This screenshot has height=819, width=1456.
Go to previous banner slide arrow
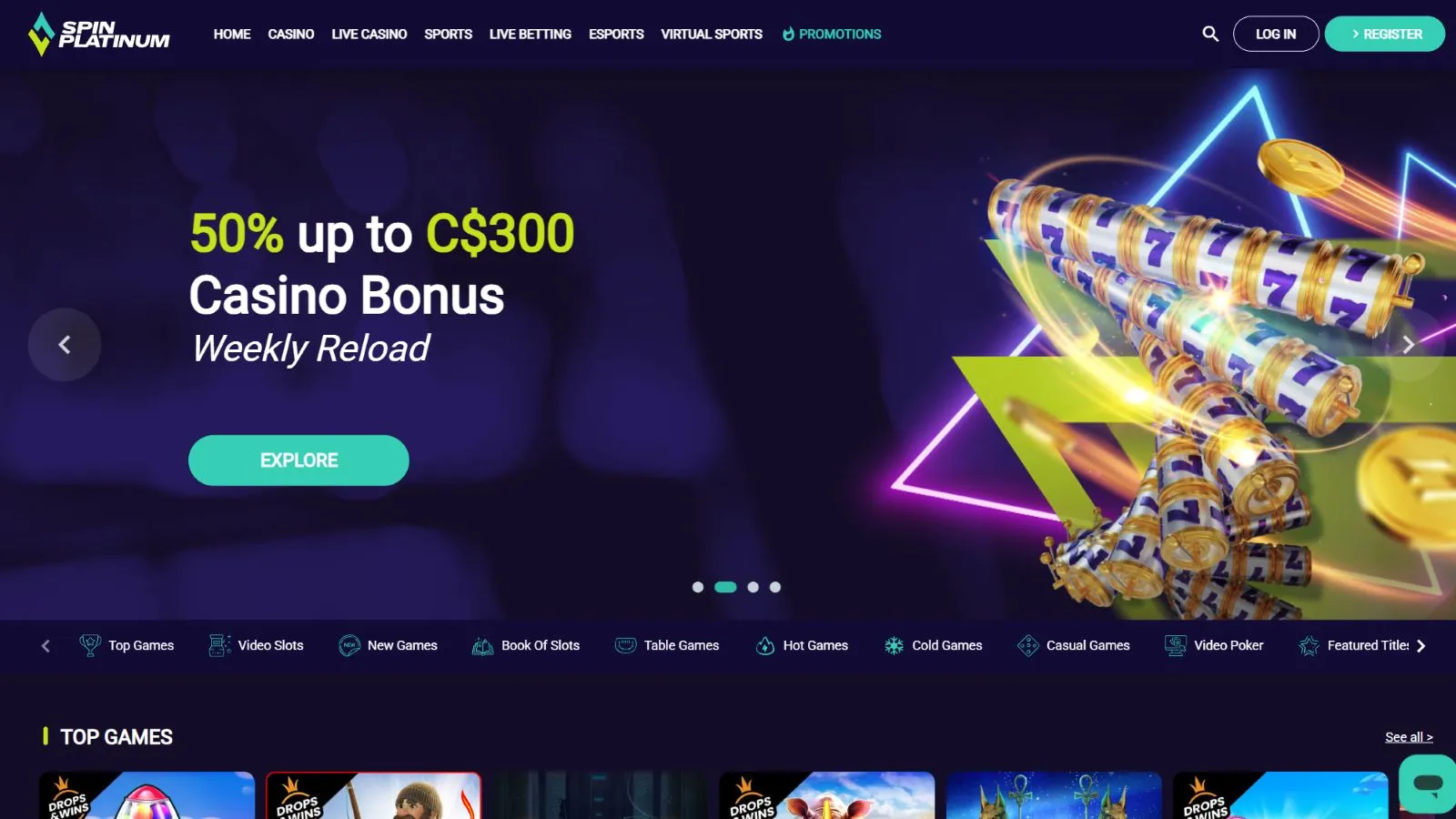click(65, 344)
